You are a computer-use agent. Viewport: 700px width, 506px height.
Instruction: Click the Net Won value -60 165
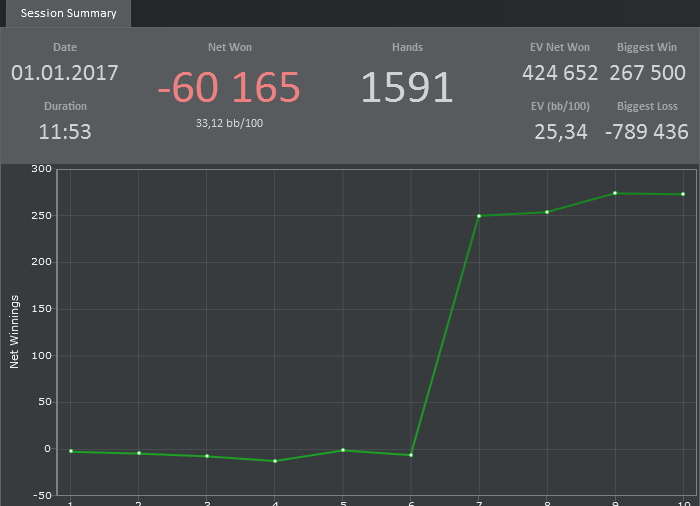(x=229, y=87)
